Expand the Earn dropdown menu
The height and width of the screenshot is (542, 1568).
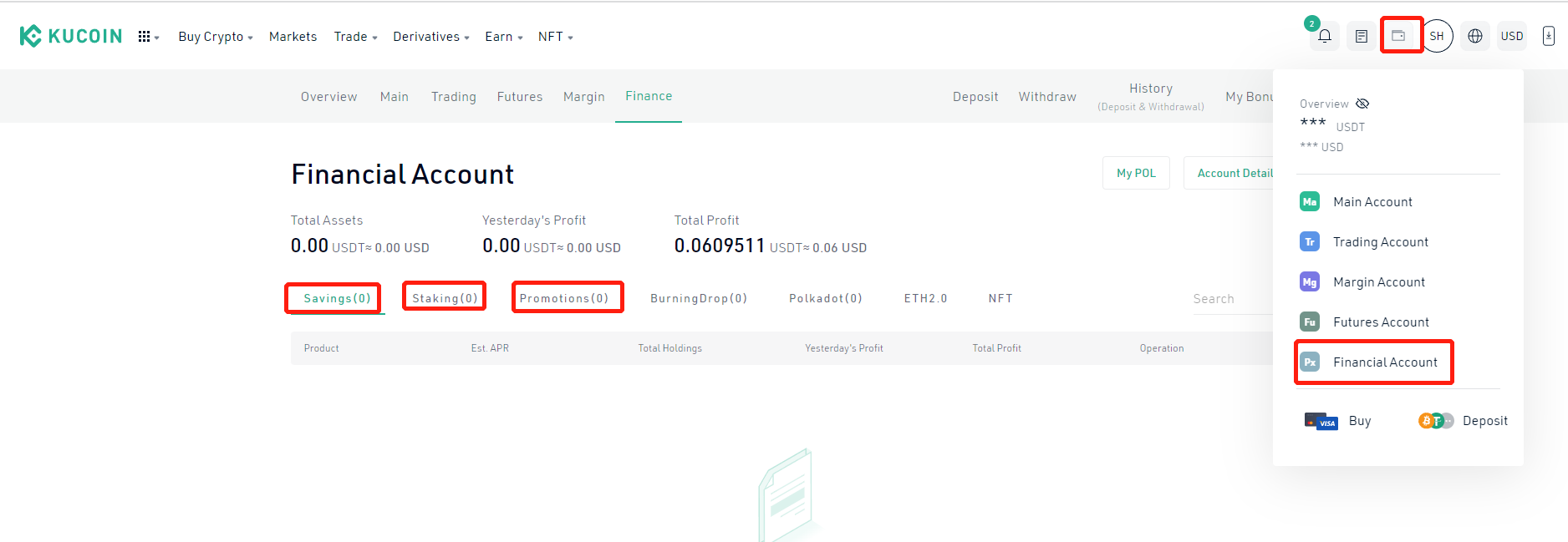click(x=504, y=37)
